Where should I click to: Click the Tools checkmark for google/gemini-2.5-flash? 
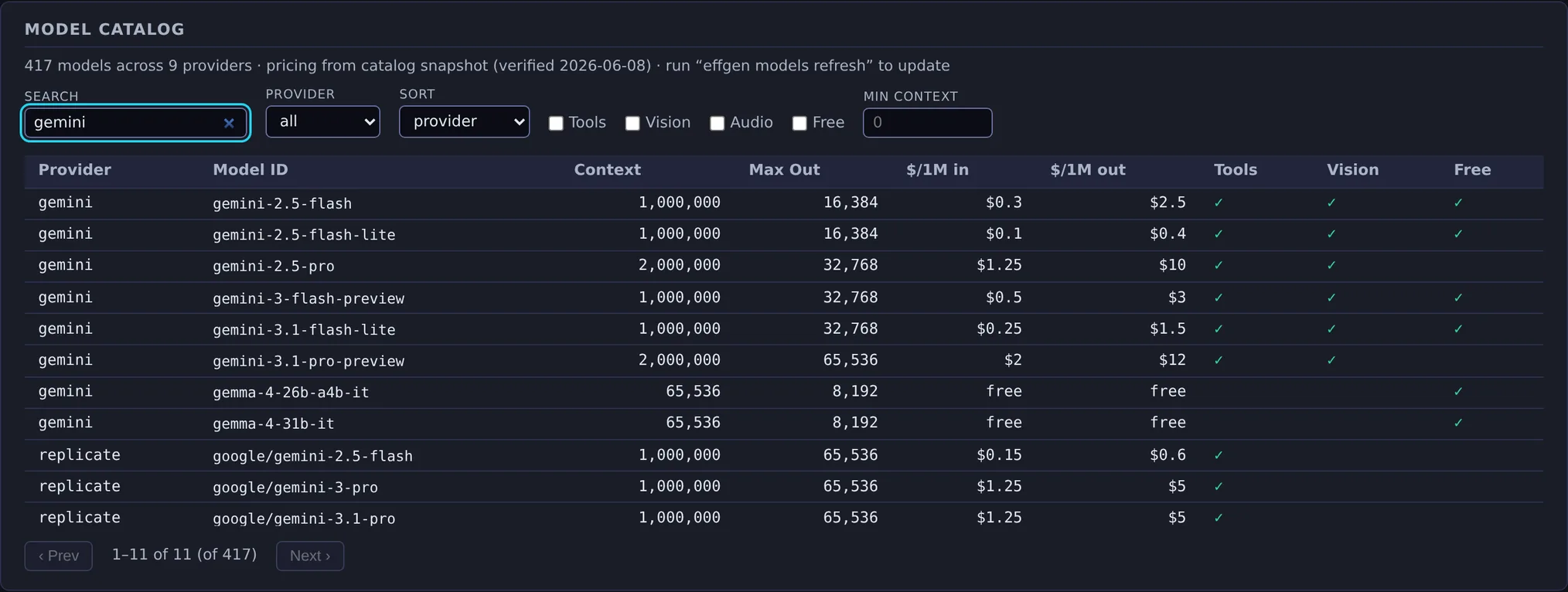coord(1219,455)
